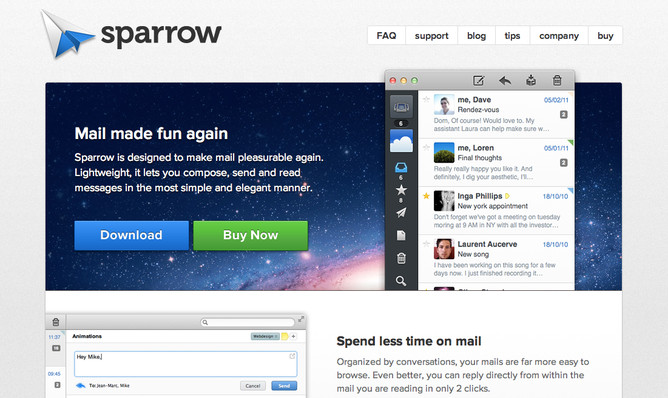
Task: Click the Cancel button in the quick reply
Action: tap(253, 386)
